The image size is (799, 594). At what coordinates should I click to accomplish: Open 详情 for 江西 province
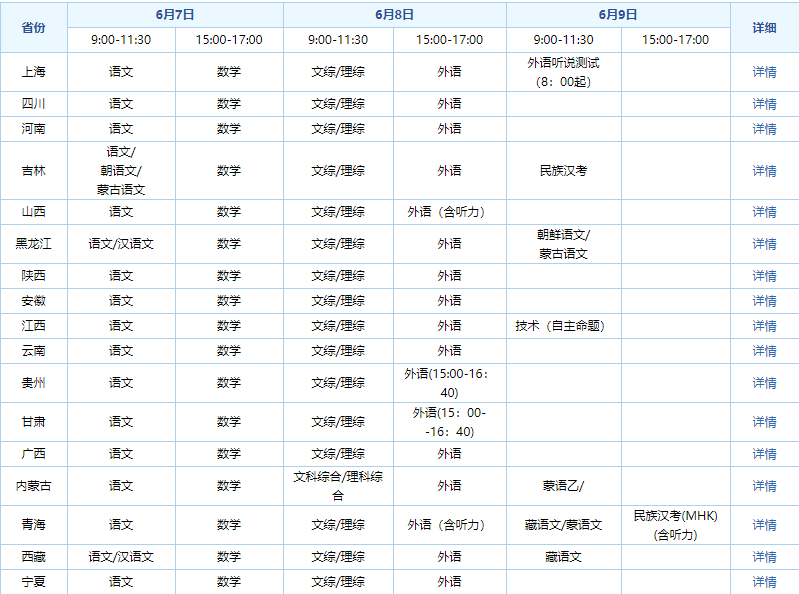tap(764, 326)
